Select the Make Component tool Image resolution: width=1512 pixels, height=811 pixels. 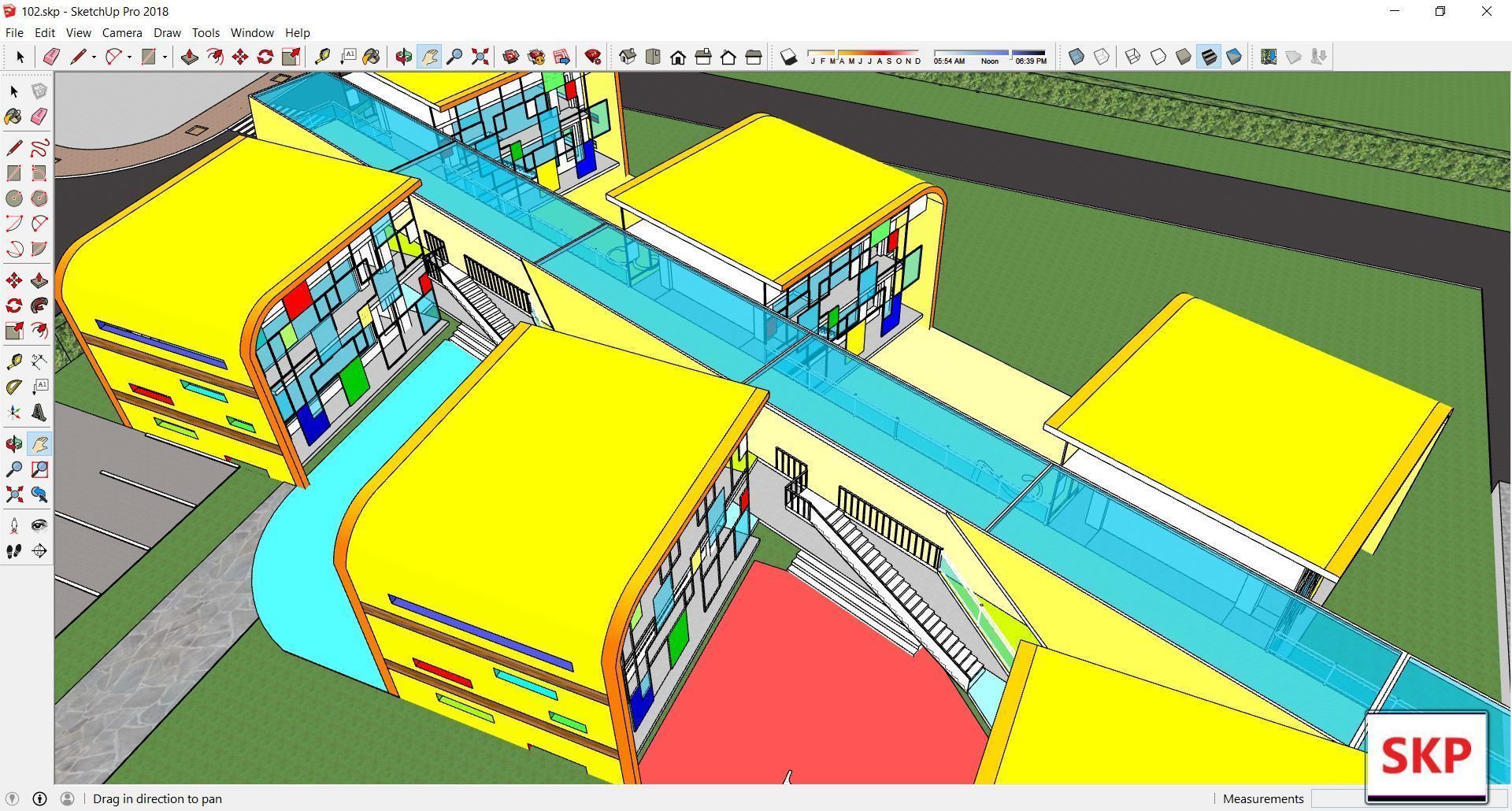point(39,91)
